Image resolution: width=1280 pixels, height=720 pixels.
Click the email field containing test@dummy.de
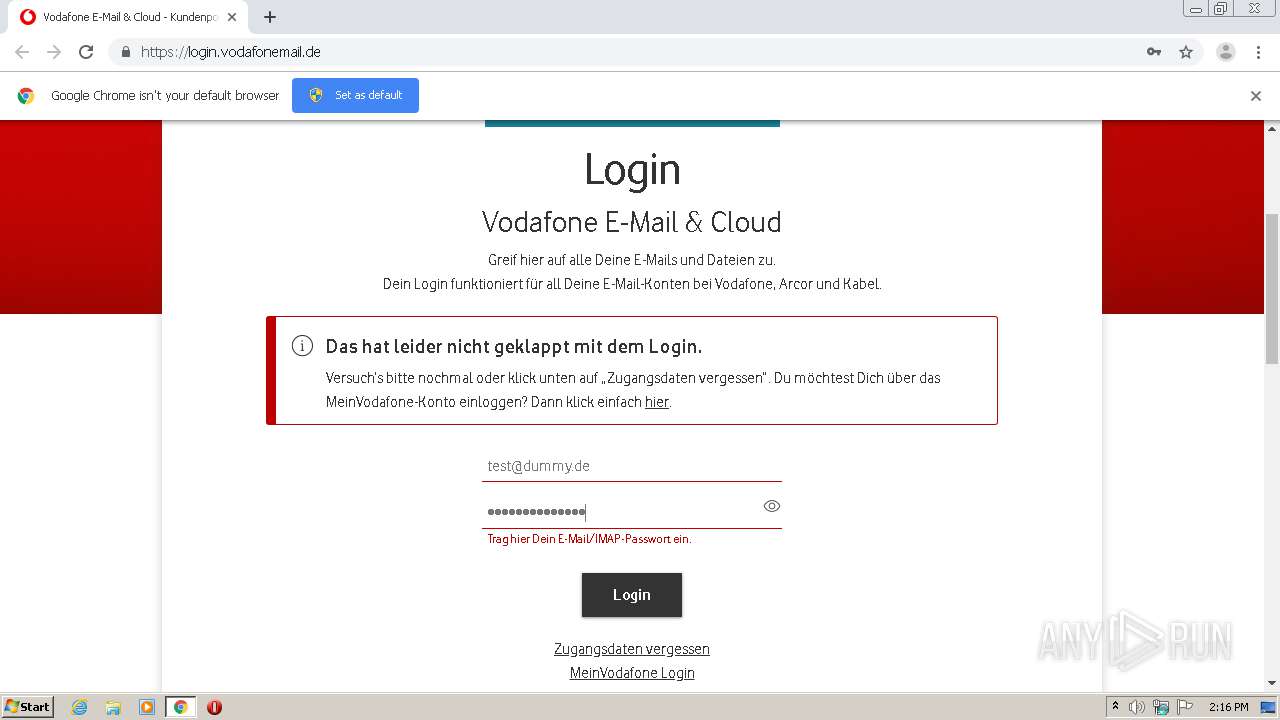[632, 466]
